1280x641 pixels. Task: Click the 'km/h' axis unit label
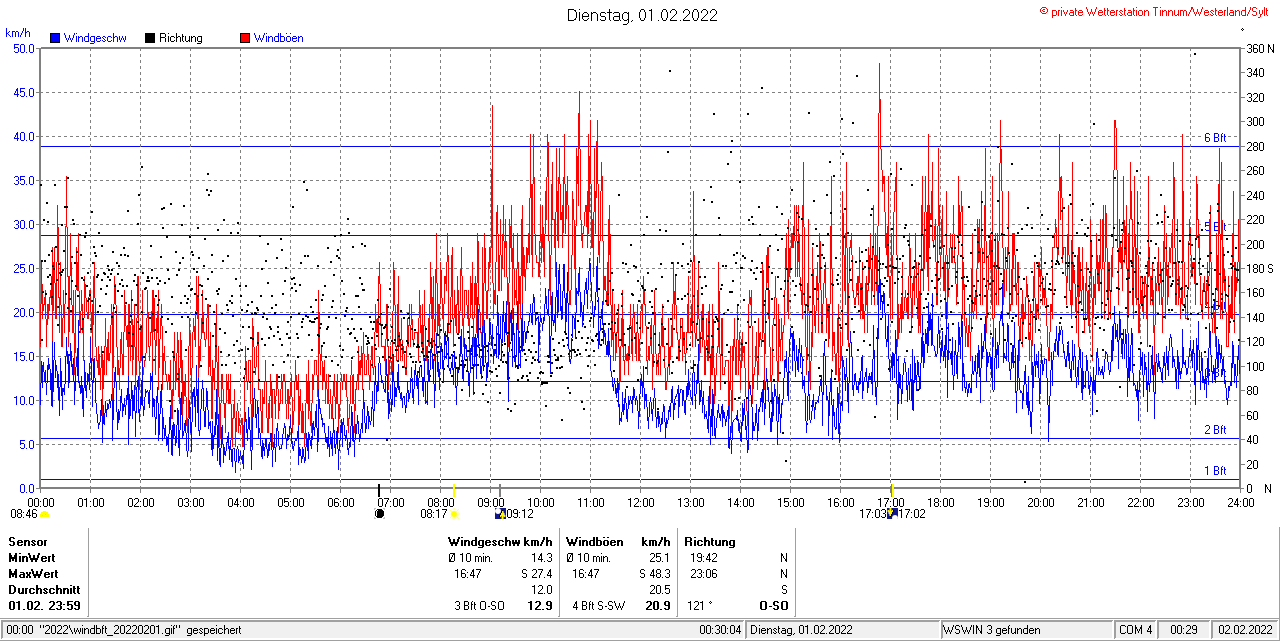click(x=17, y=33)
